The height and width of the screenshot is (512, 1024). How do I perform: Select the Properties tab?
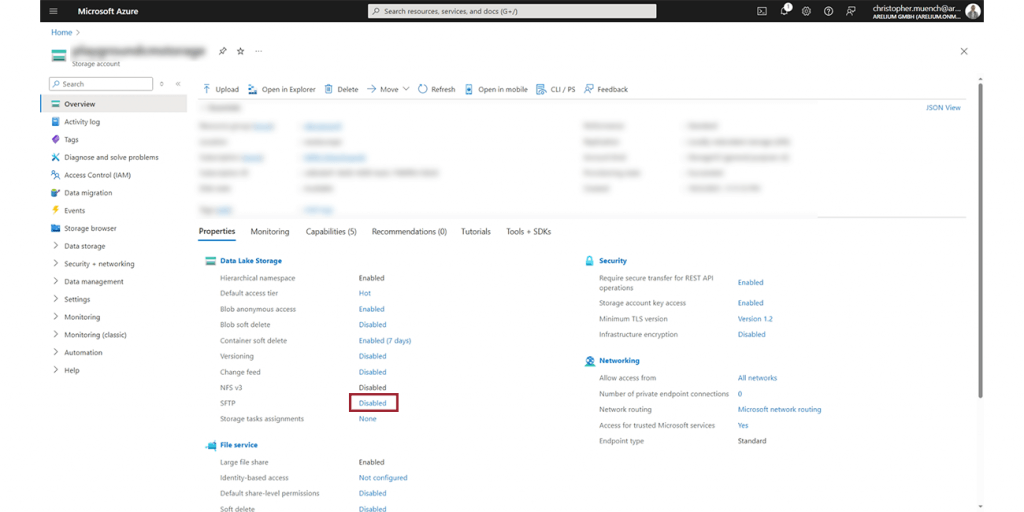click(217, 232)
